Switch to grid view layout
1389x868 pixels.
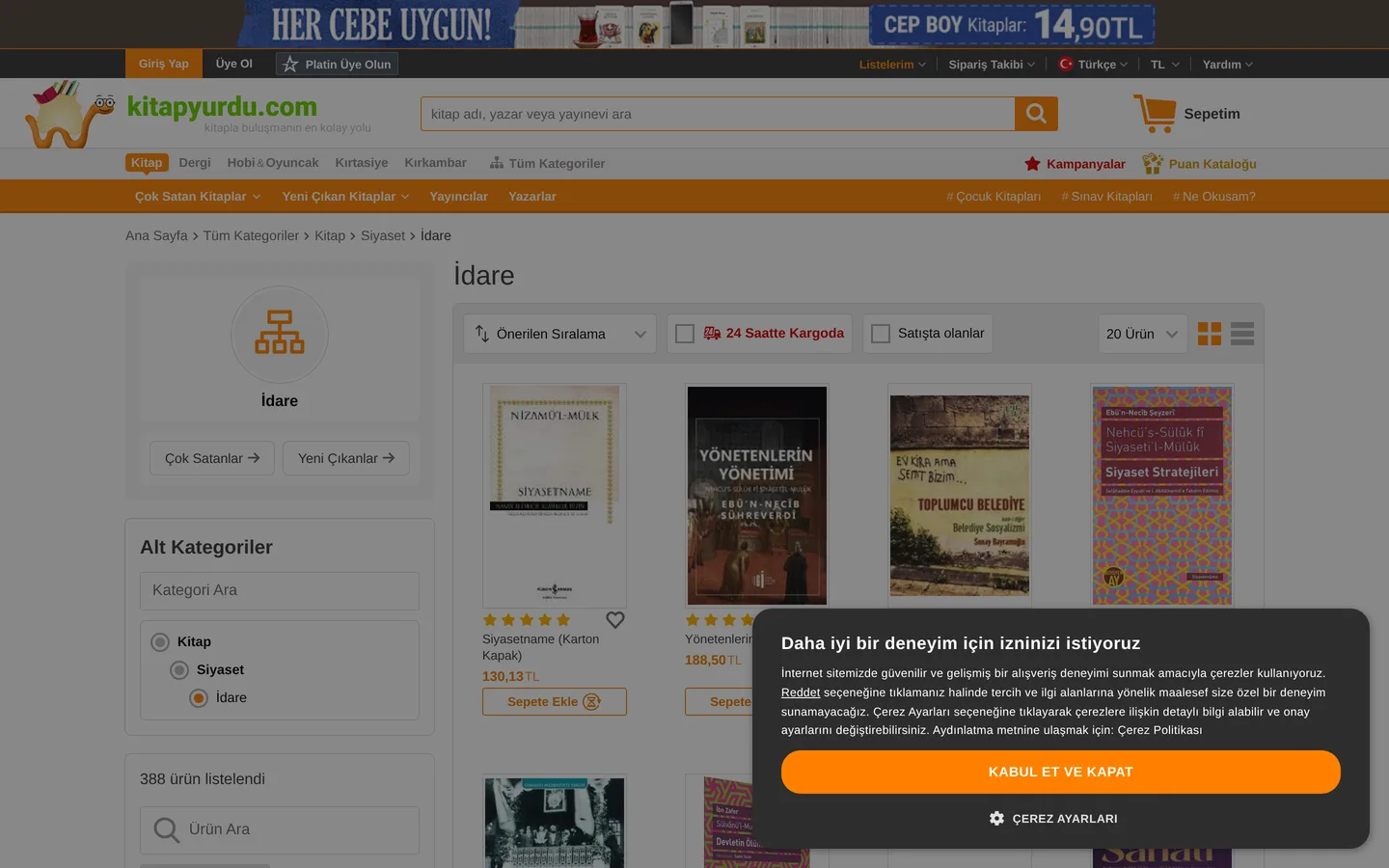(x=1210, y=334)
